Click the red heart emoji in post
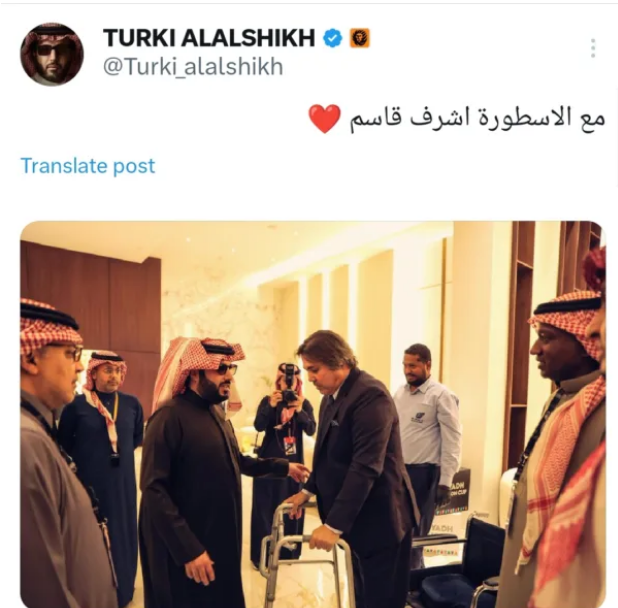This screenshot has height=608, width=618. [324, 119]
